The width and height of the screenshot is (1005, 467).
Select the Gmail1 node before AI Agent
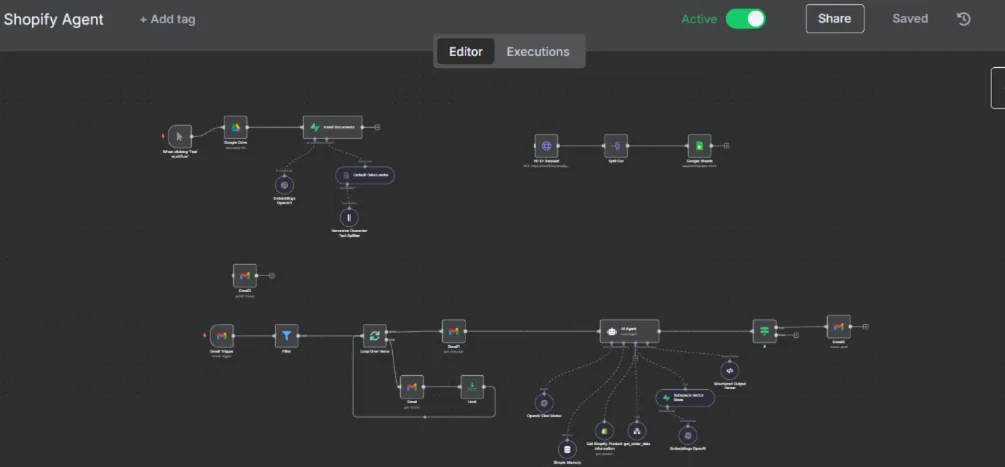click(x=454, y=331)
